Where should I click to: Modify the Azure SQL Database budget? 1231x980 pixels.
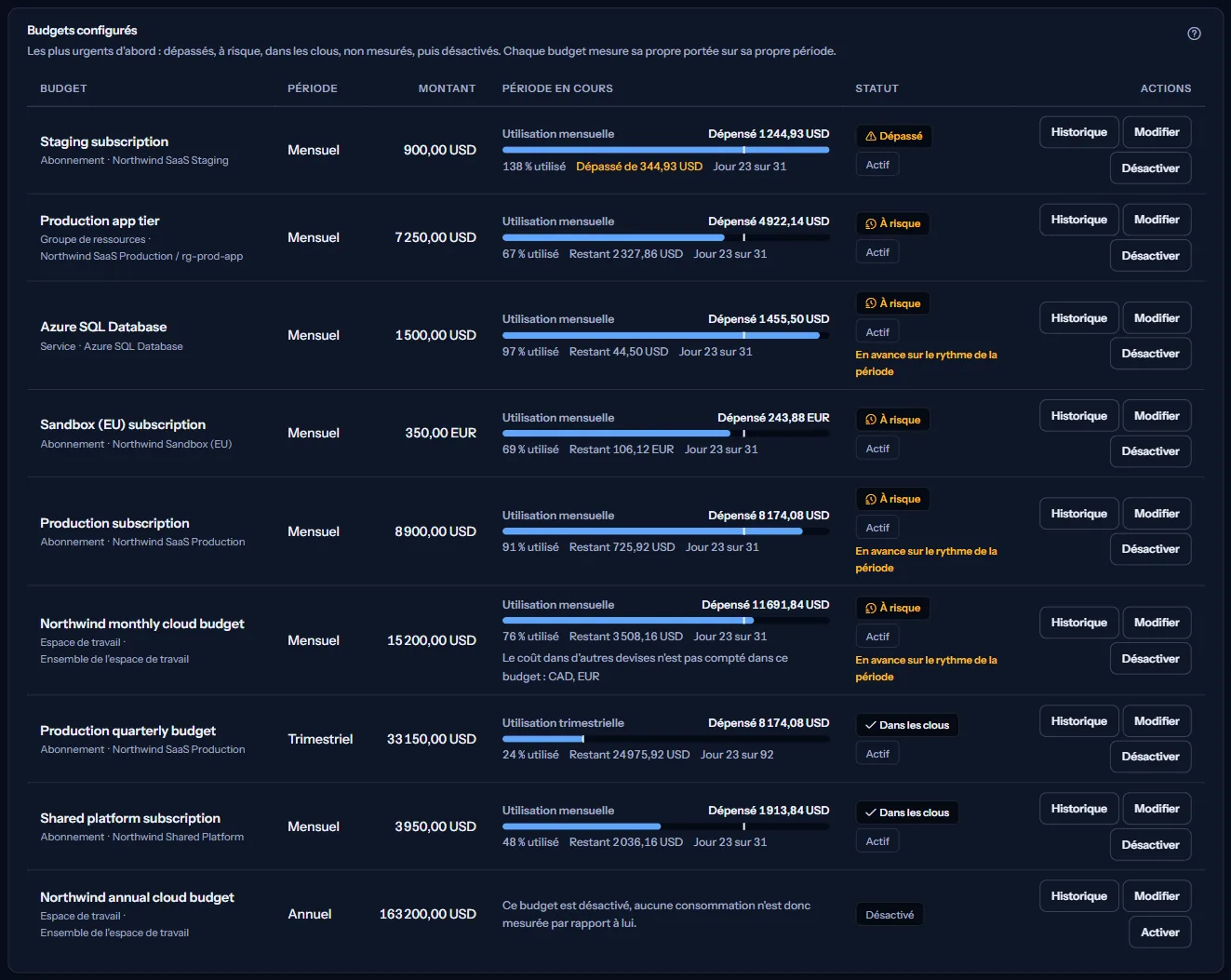[x=1157, y=318]
